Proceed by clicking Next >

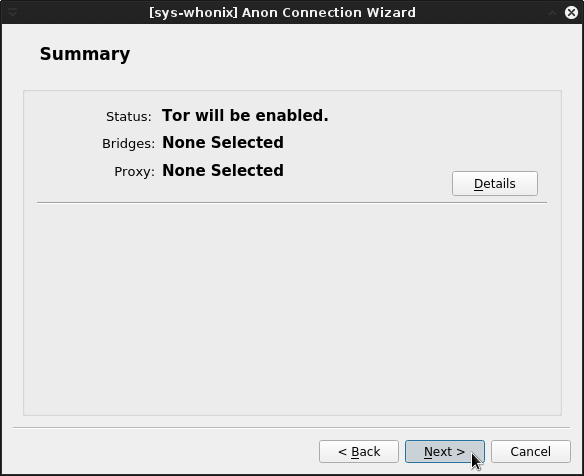tap(445, 452)
